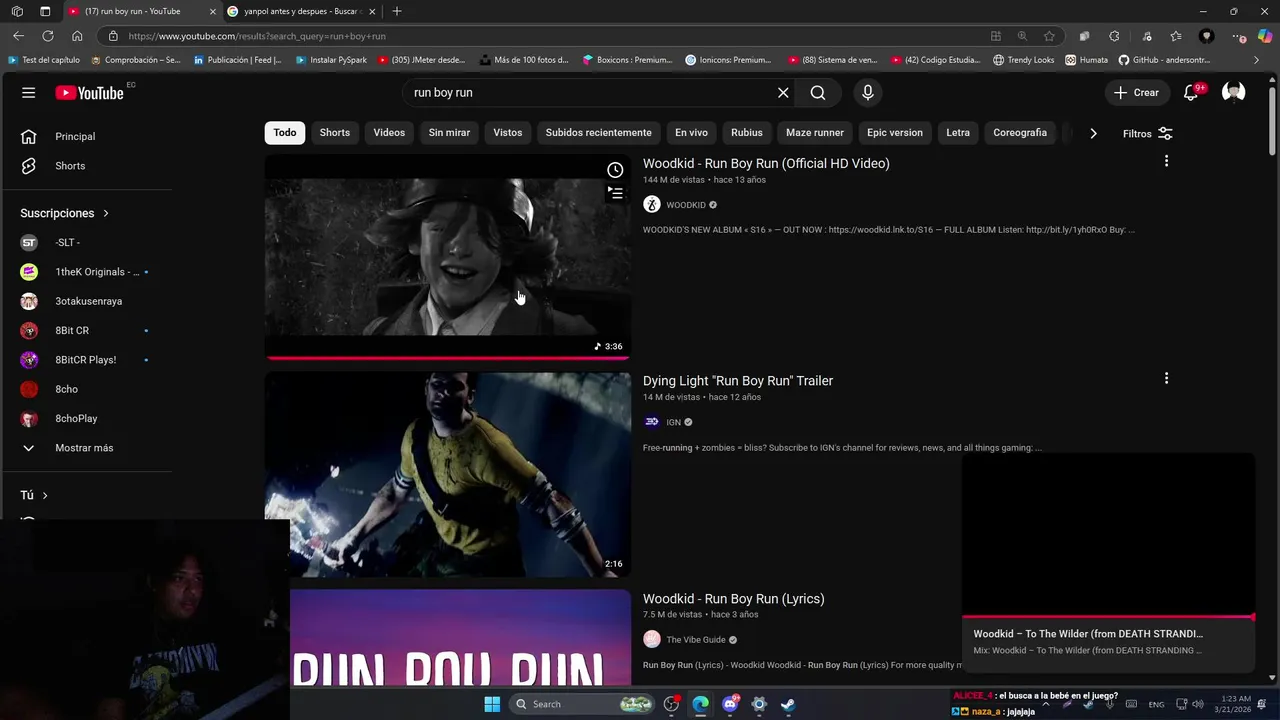The width and height of the screenshot is (1280, 720).
Task: Select the Maze runner filter chip
Action: (815, 133)
